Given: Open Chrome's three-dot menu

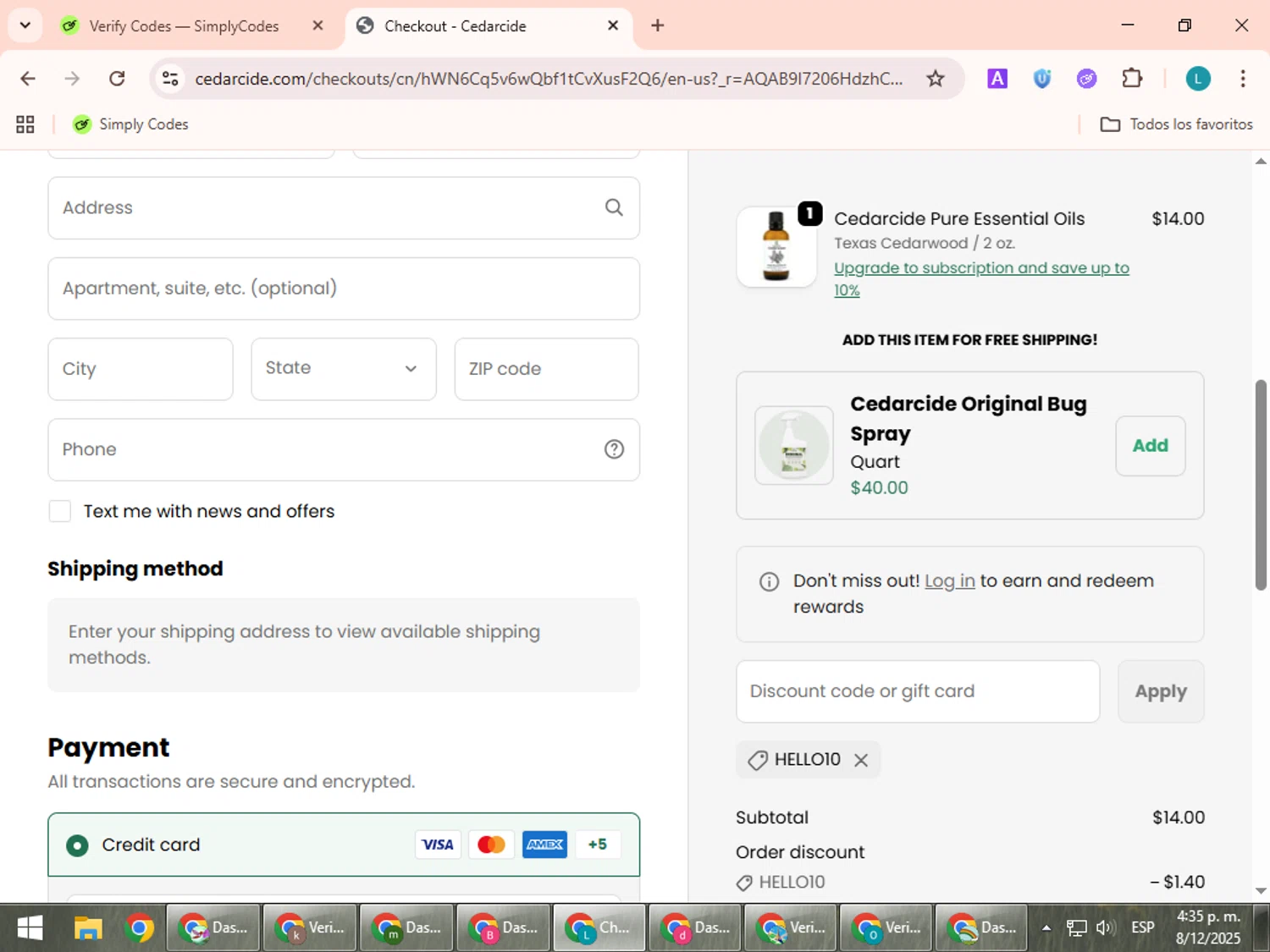Looking at the screenshot, I should pyautogui.click(x=1243, y=79).
